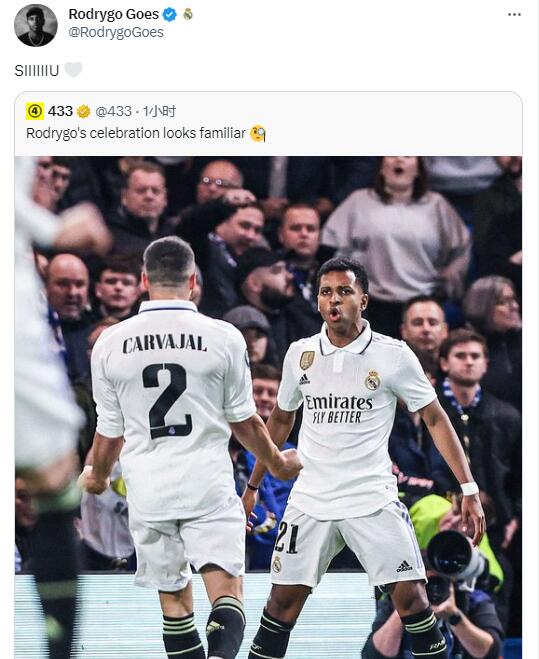The image size is (539, 659).
Task: Open the 433 account name
Action: 60,111
